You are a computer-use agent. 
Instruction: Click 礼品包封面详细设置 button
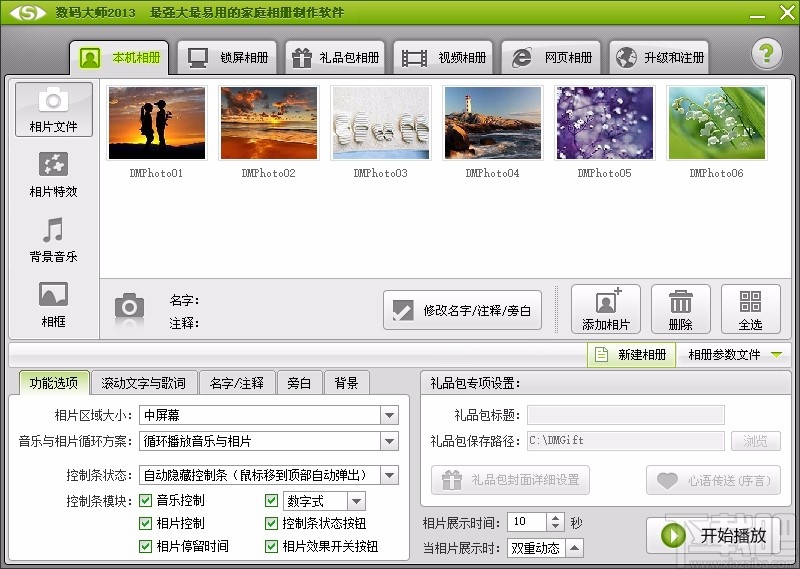click(510, 480)
